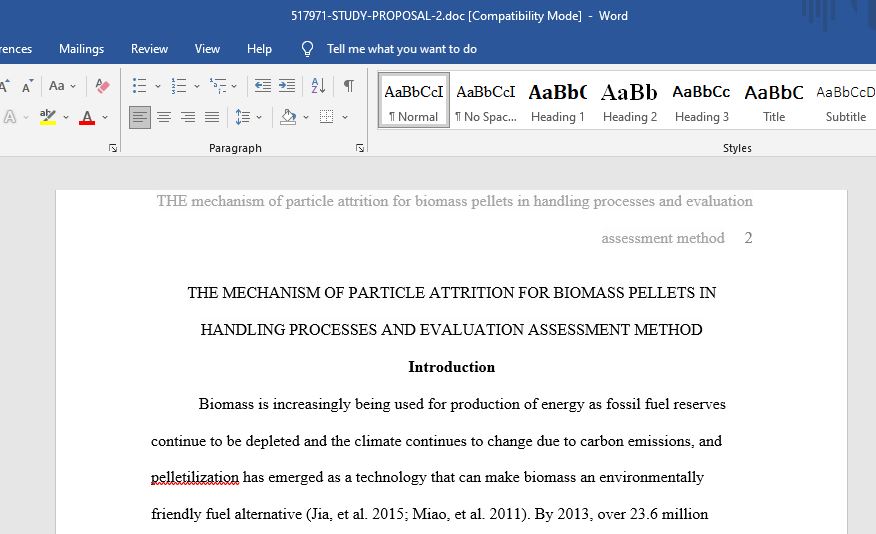Toggle Align Left
Viewport: 876px width, 534px height.
[x=140, y=117]
